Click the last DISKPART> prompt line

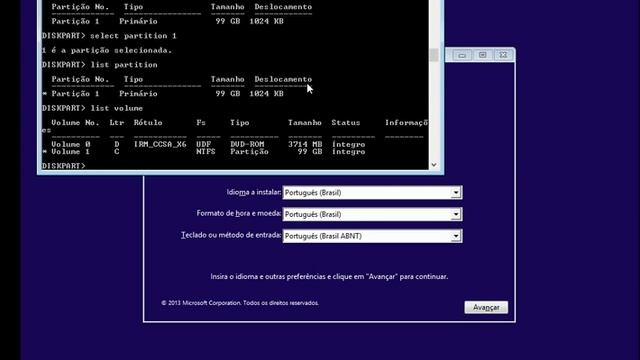point(64,166)
